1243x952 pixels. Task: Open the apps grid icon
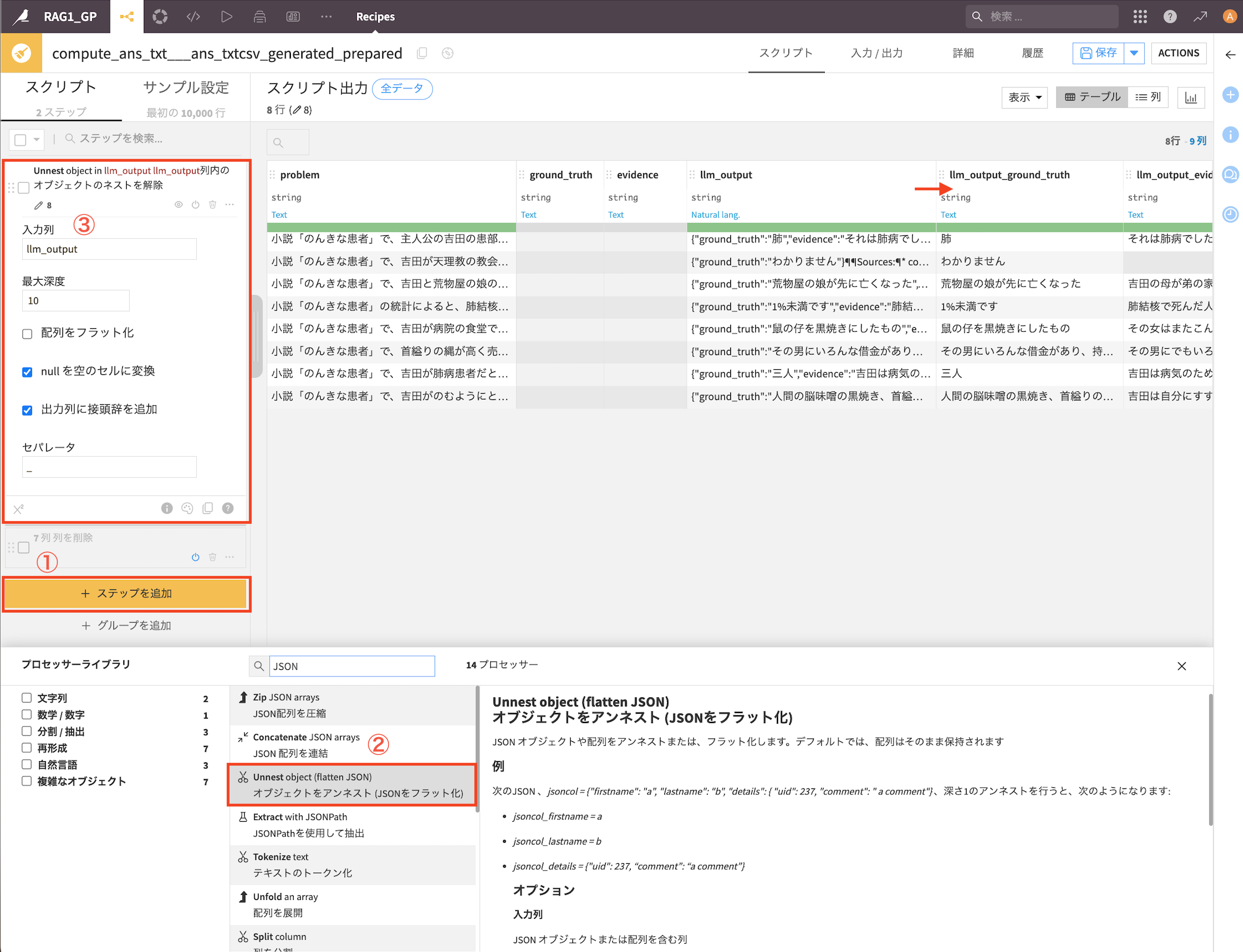(1140, 16)
